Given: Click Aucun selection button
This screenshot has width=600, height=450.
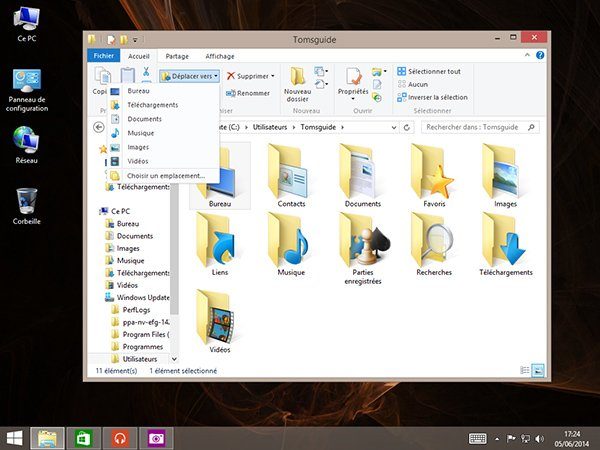Looking at the screenshot, I should (x=413, y=84).
